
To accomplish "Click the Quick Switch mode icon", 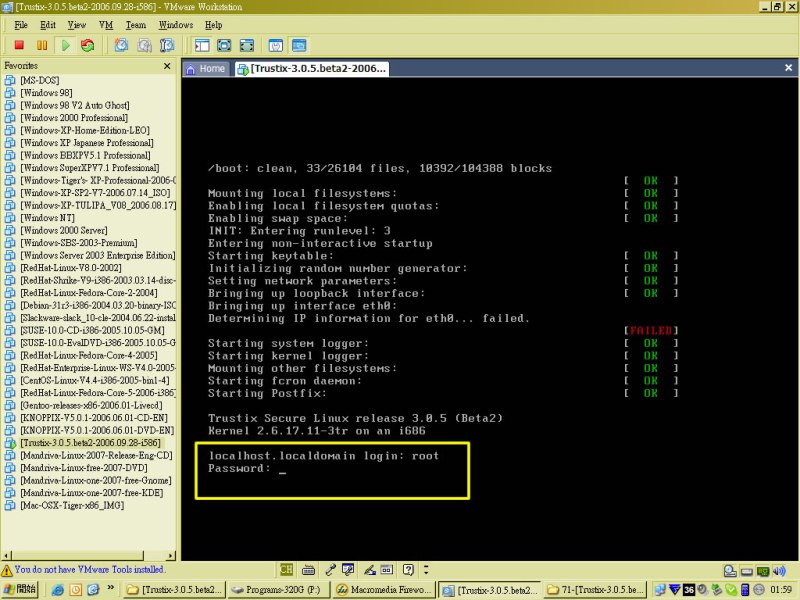I will click(x=224, y=45).
